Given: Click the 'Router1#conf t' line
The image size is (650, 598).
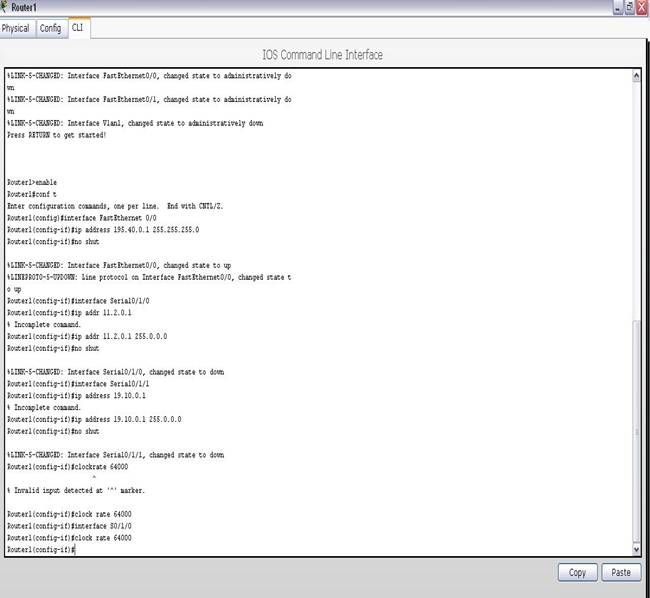Looking at the screenshot, I should tap(32, 194).
